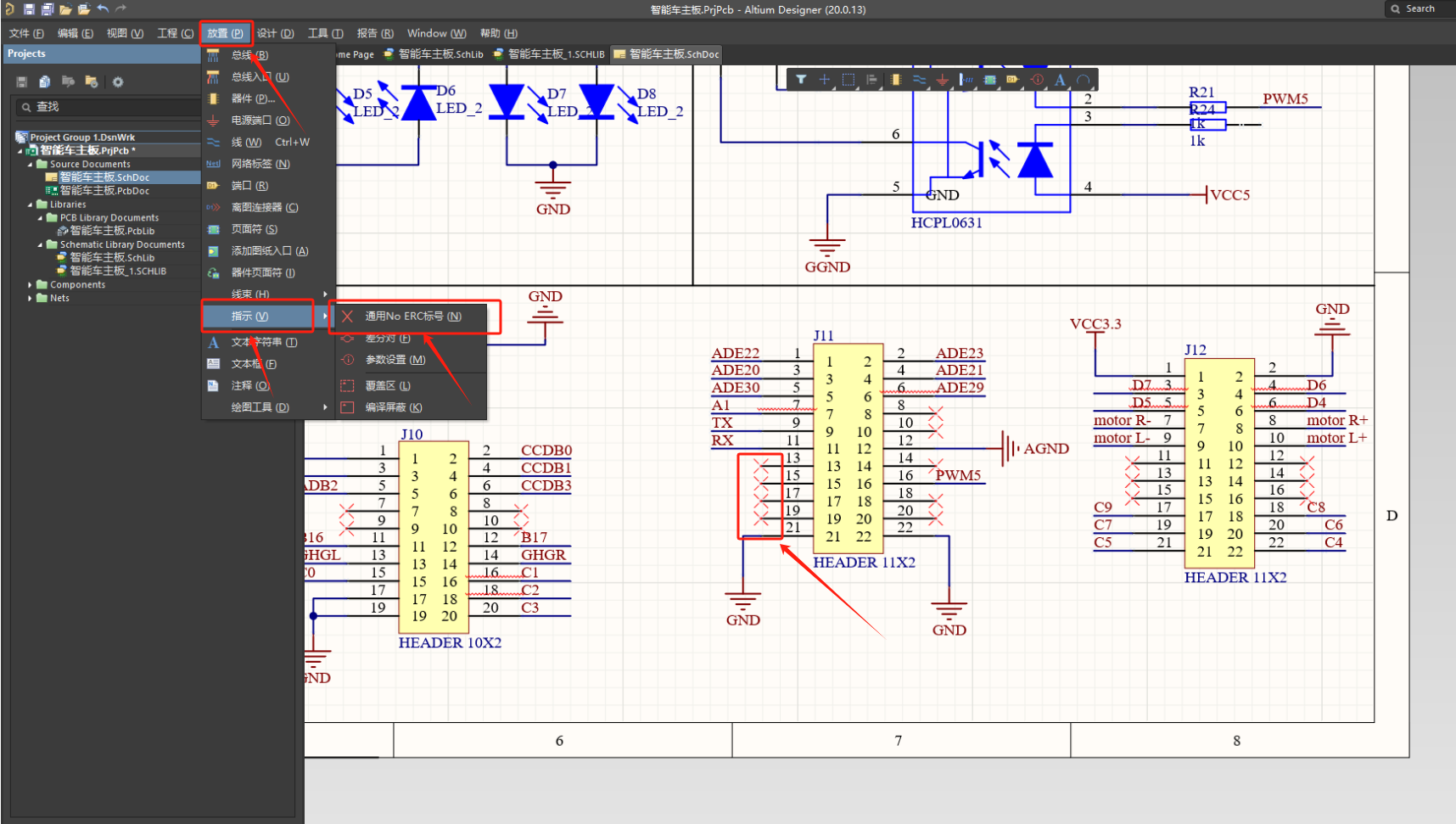Image resolution: width=1456 pixels, height=824 pixels.
Task: Choose the dashed rectangle selection tool
Action: click(x=848, y=79)
